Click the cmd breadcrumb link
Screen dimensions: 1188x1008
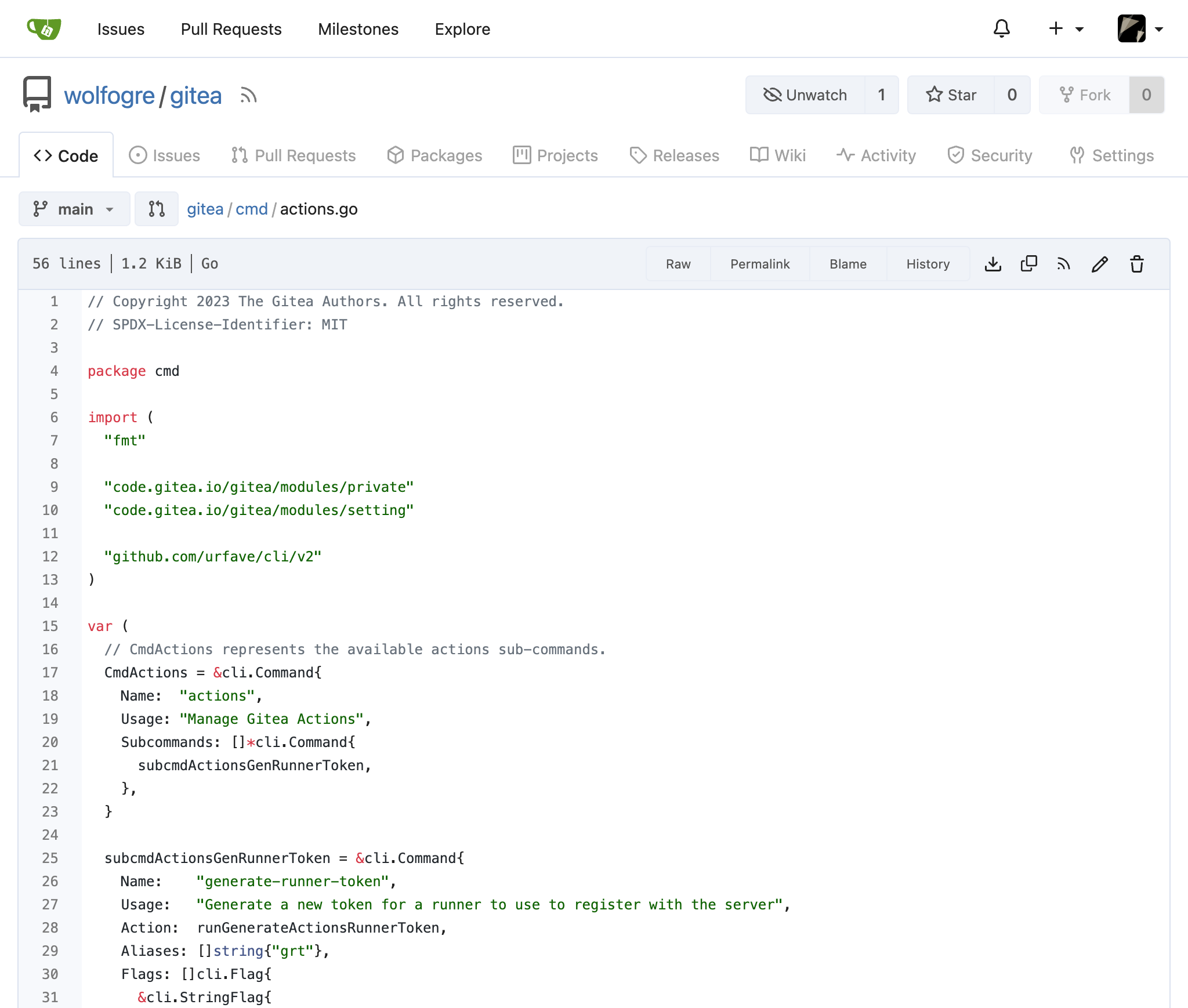pyautogui.click(x=250, y=209)
